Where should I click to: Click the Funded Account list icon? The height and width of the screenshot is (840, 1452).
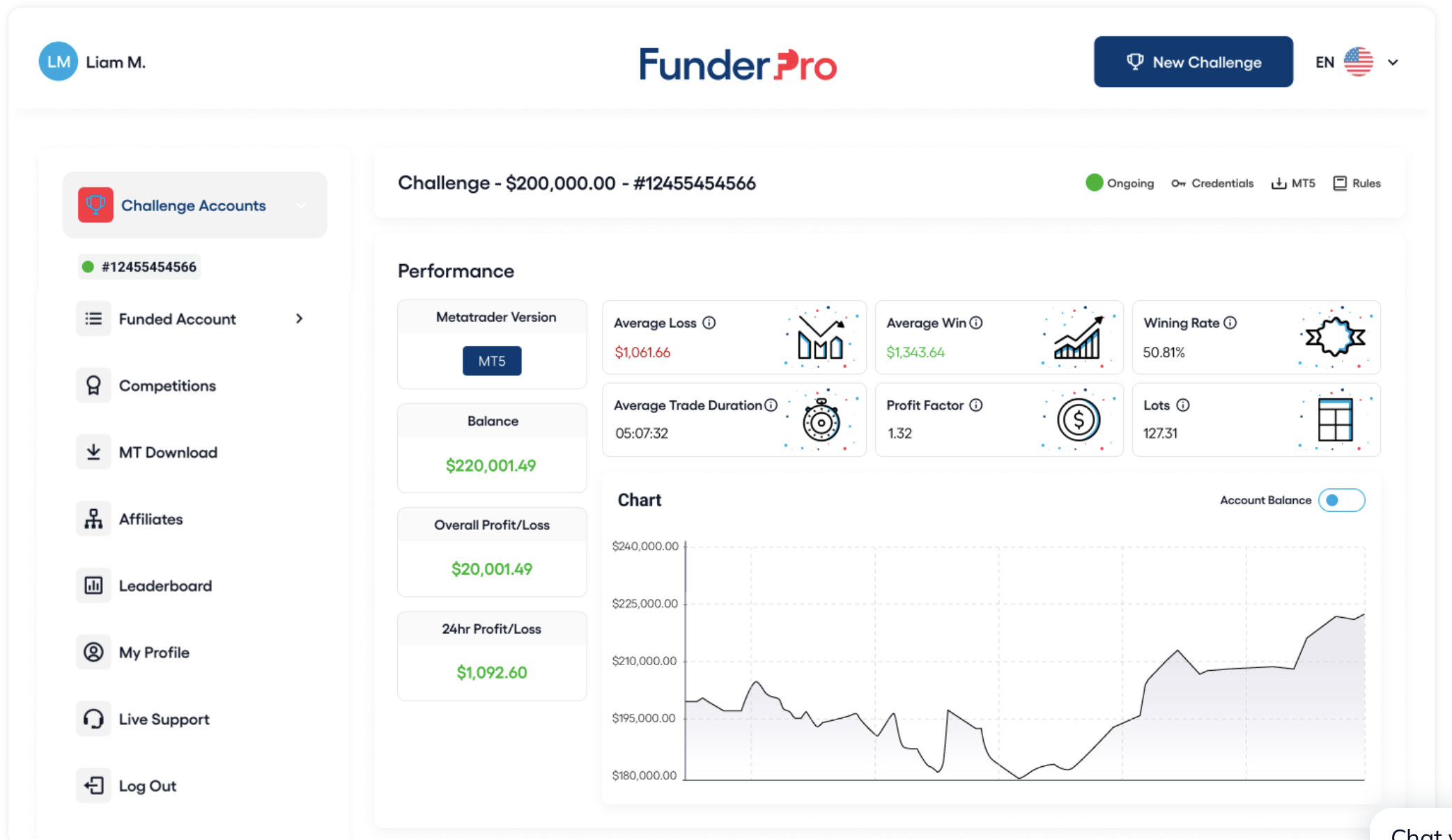[x=93, y=319]
